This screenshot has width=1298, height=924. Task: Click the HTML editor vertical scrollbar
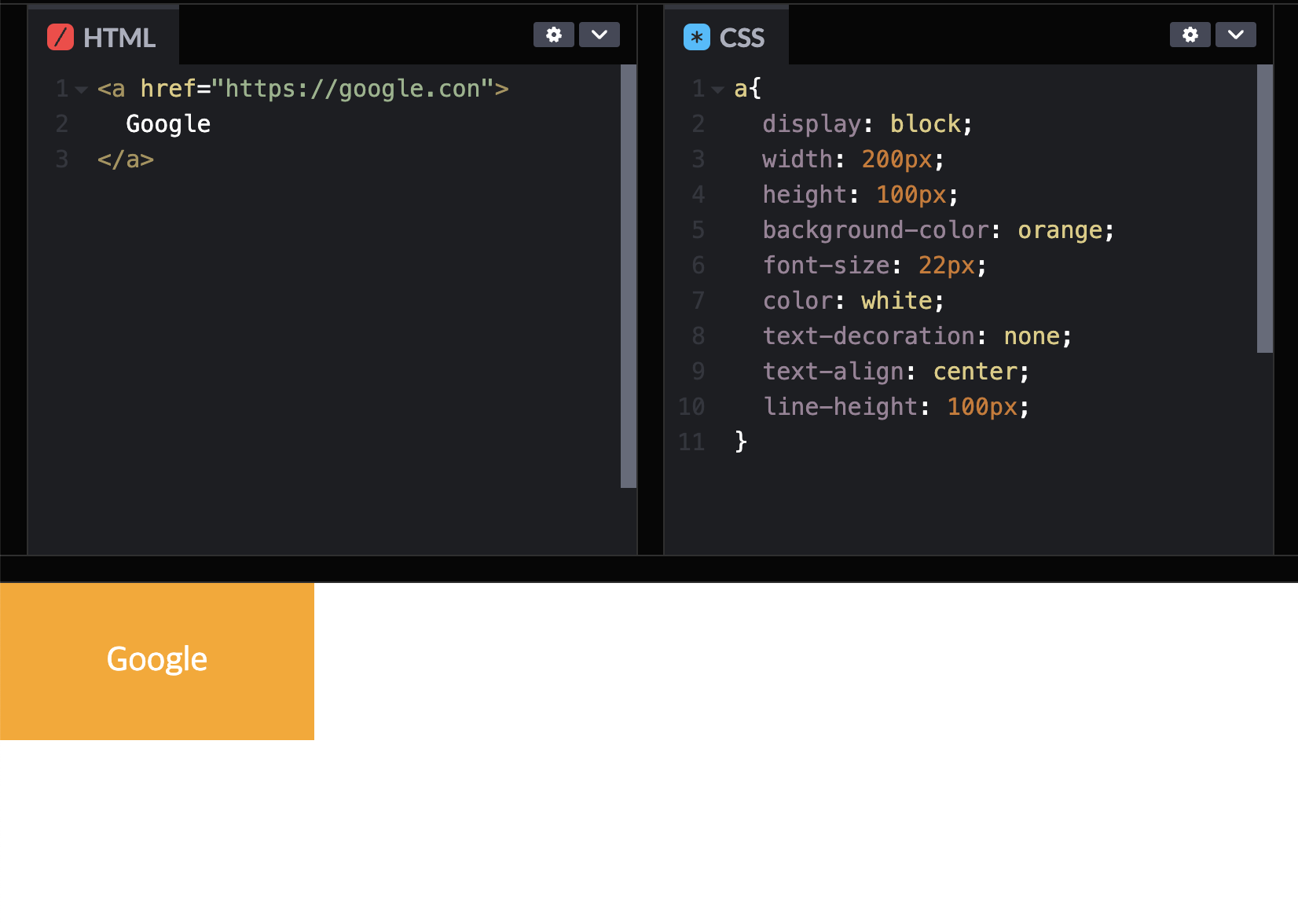point(629,276)
